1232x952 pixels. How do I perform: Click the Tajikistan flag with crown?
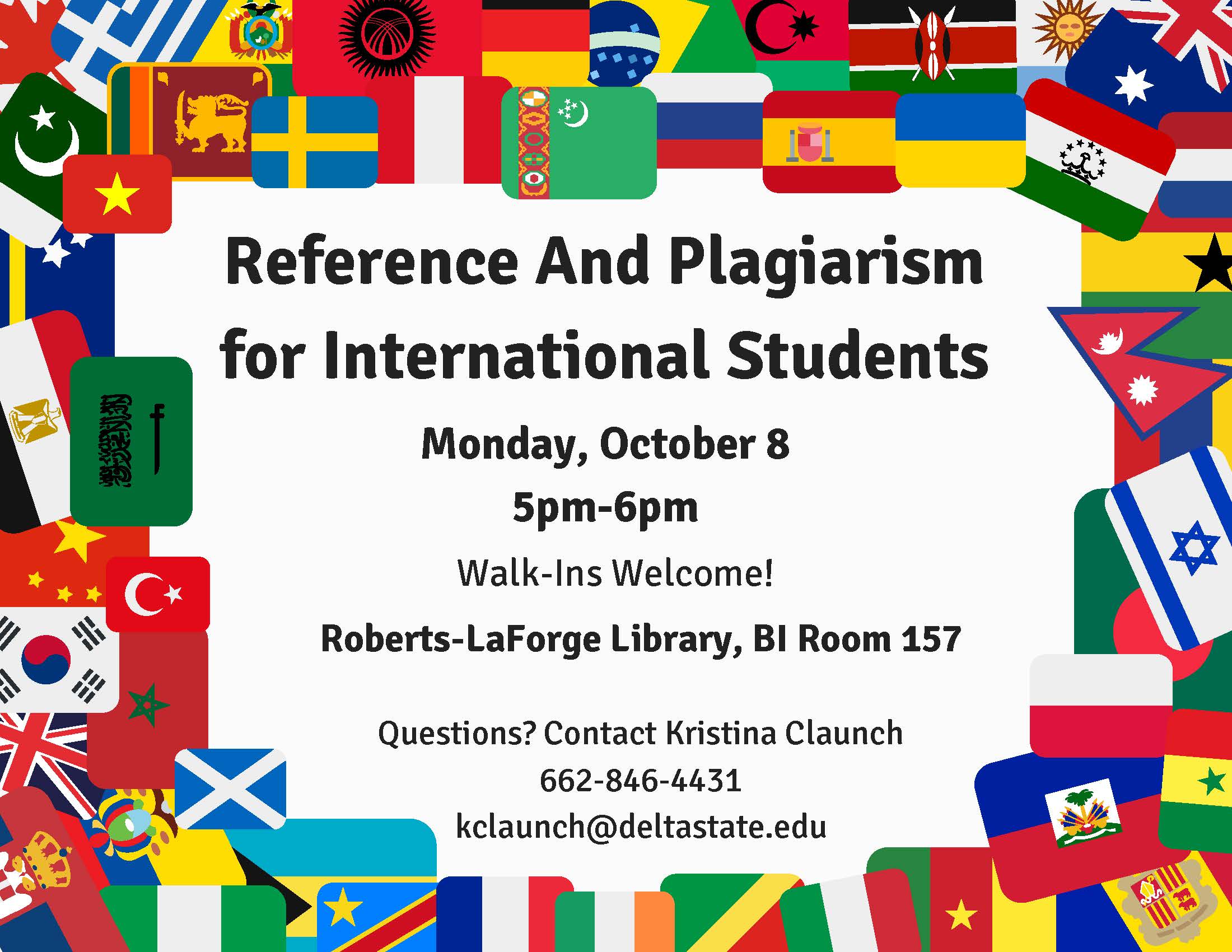pyautogui.click(x=1091, y=161)
